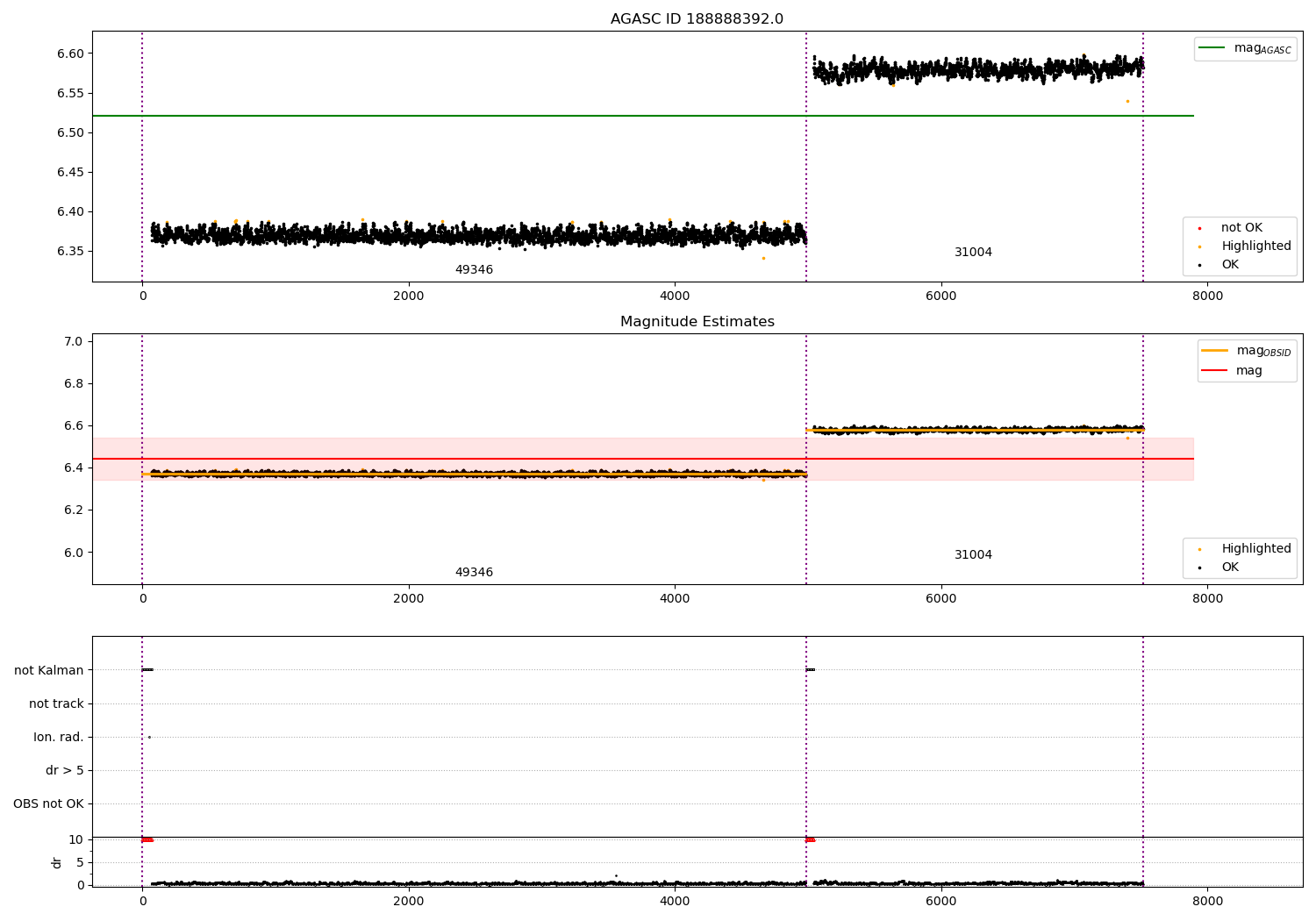Viewport: 1316px width, 921px height.
Task: Select "OK" legend entry in middle plot
Action: pos(1230,568)
